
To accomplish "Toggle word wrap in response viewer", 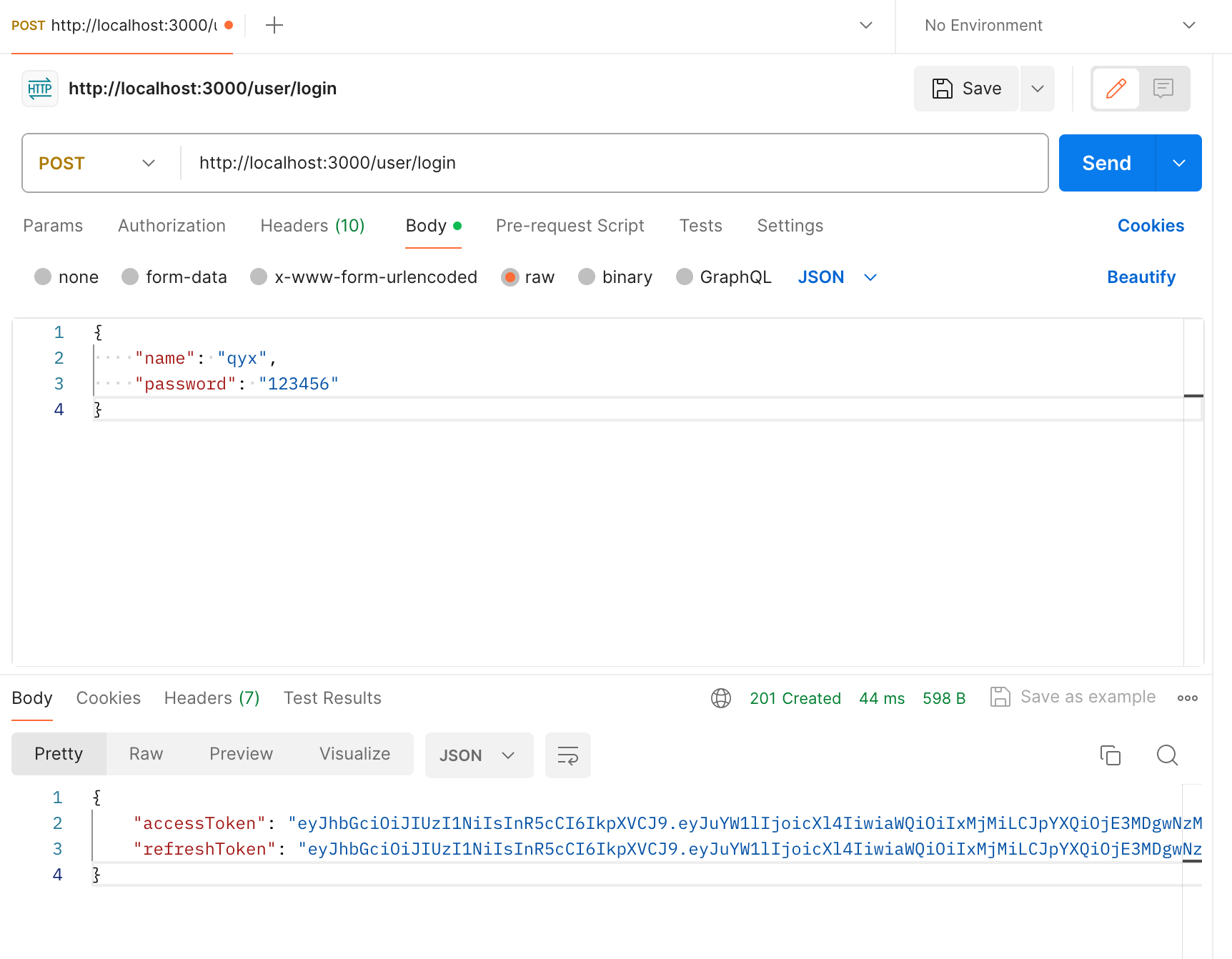I will click(x=568, y=755).
